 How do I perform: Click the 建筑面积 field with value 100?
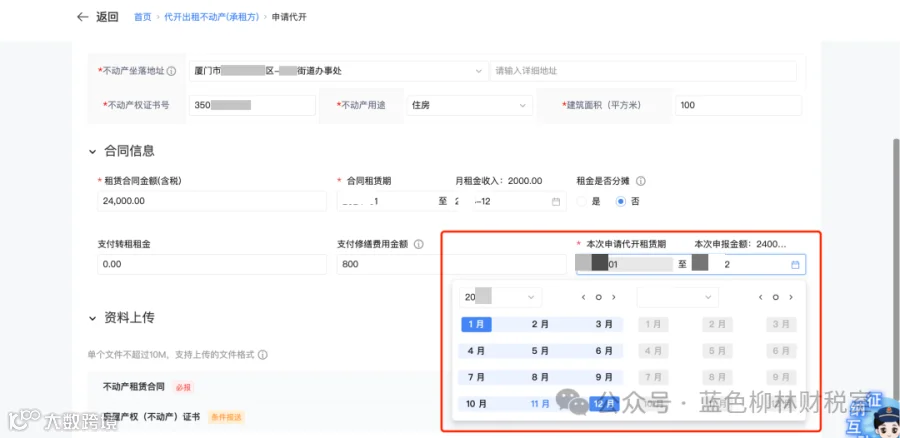click(x=738, y=105)
